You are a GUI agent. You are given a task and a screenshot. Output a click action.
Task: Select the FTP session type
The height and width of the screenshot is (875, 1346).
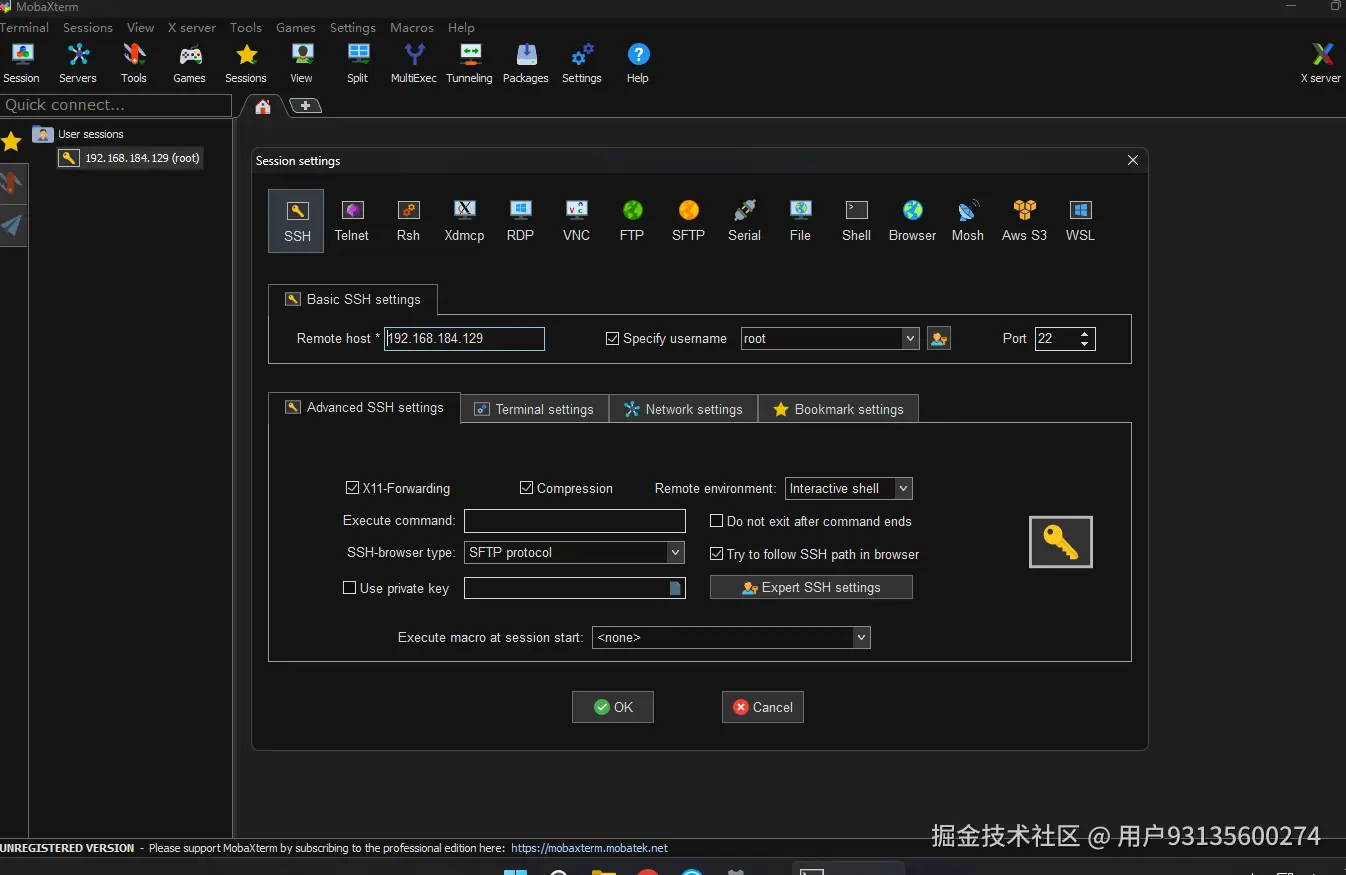pyautogui.click(x=632, y=221)
